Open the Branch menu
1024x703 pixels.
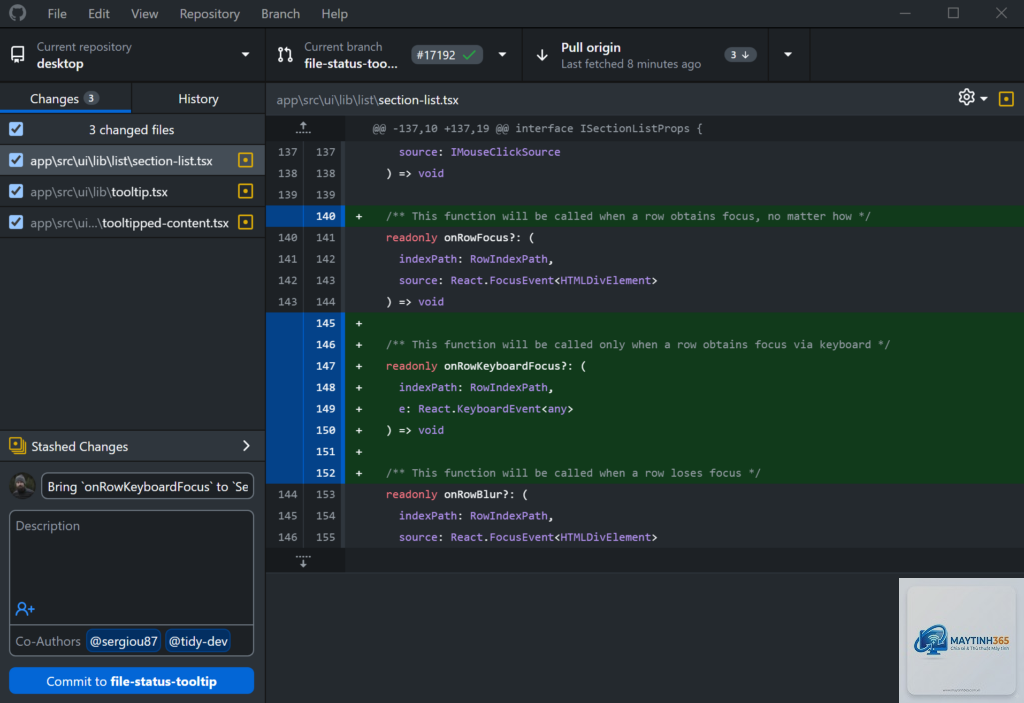280,14
